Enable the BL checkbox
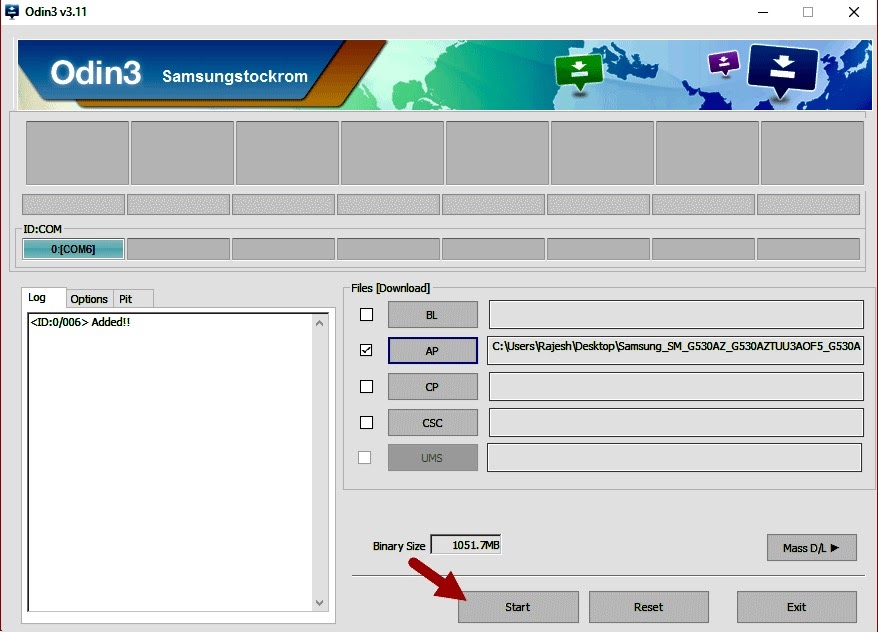This screenshot has width=878, height=632. pos(366,315)
